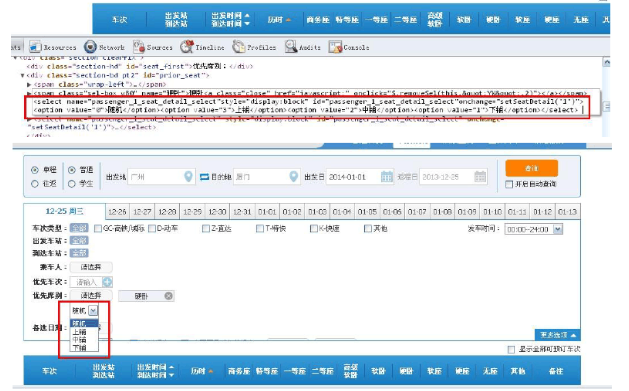Click 商务座 column header in top table
This screenshot has width=629, height=391.
pos(318,20)
